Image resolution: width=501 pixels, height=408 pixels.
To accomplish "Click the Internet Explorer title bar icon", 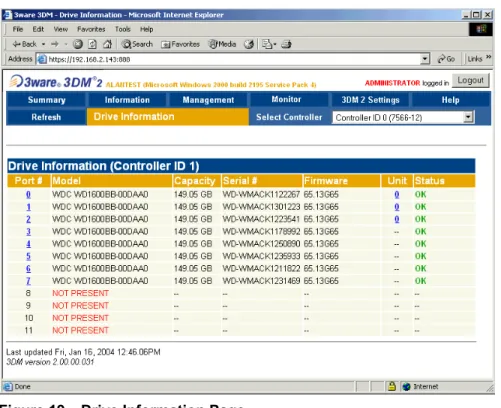I will pos(8,15).
